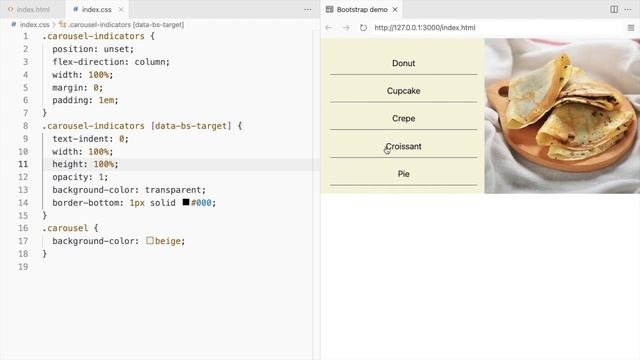Image resolution: width=640 pixels, height=360 pixels.
Task: Select the Pie carousel indicator
Action: (403, 174)
